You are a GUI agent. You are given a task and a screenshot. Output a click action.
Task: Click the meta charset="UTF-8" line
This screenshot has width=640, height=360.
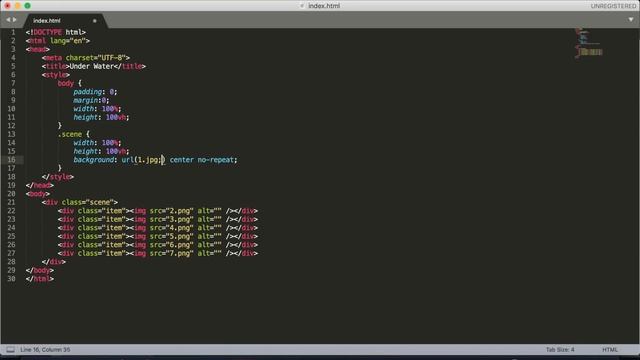(x=86, y=58)
